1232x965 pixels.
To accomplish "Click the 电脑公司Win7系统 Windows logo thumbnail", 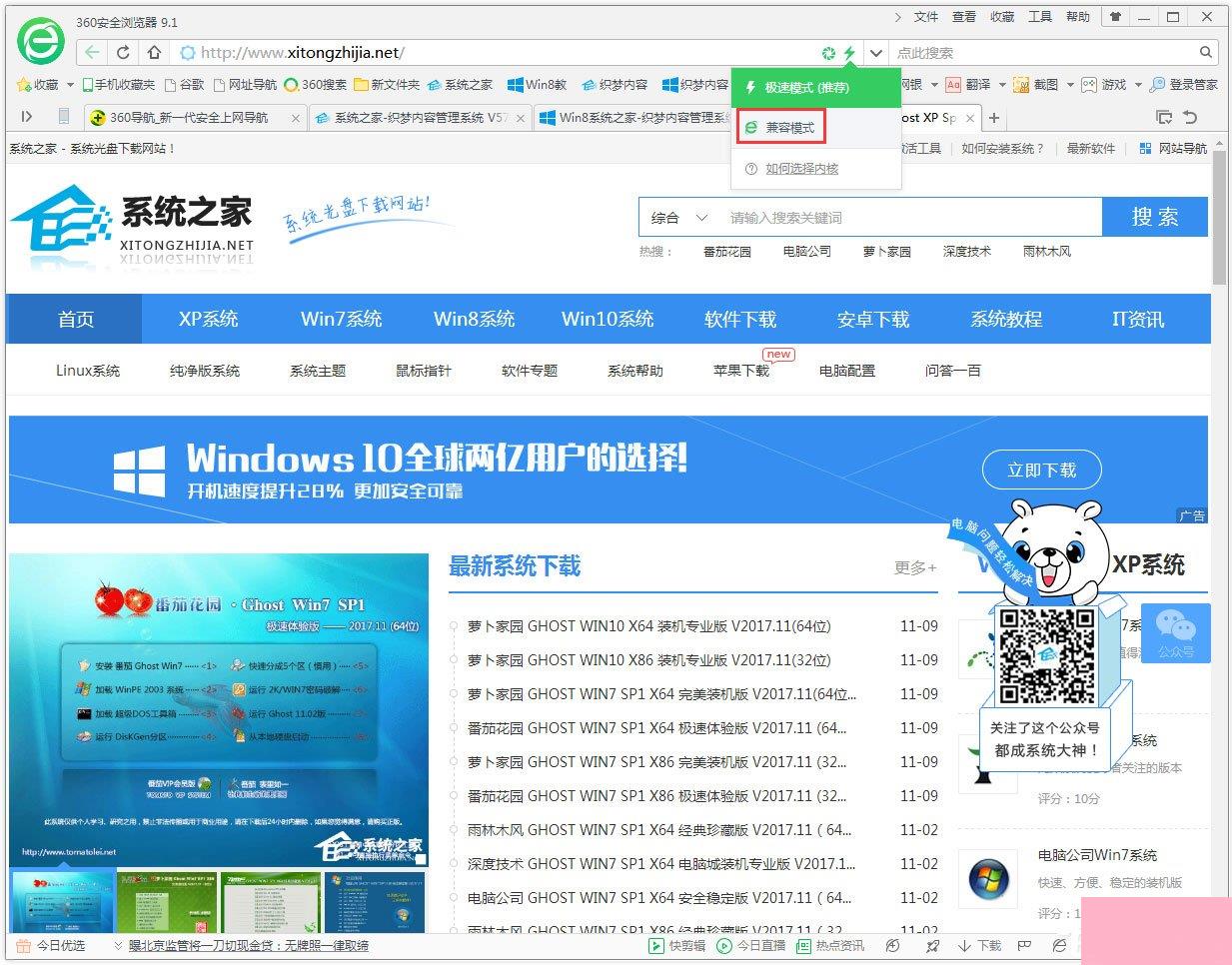I will click(x=988, y=880).
